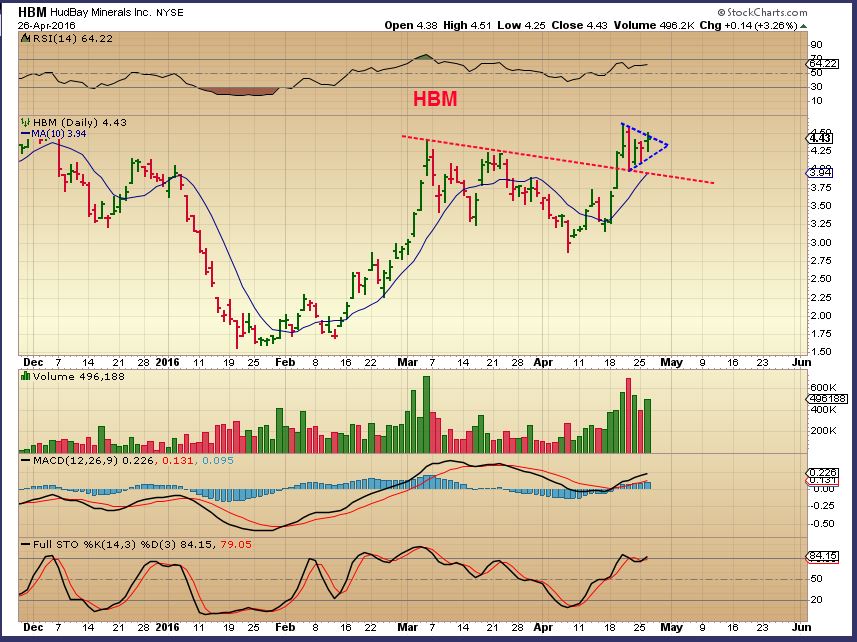Click the 84.15 stochastic tag on right axis

click(x=823, y=556)
